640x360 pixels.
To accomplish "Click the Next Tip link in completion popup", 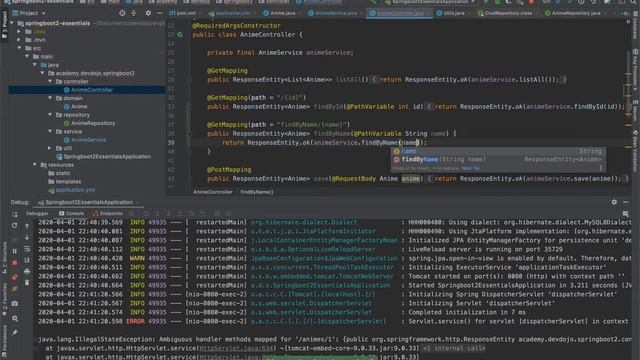I will [470, 168].
